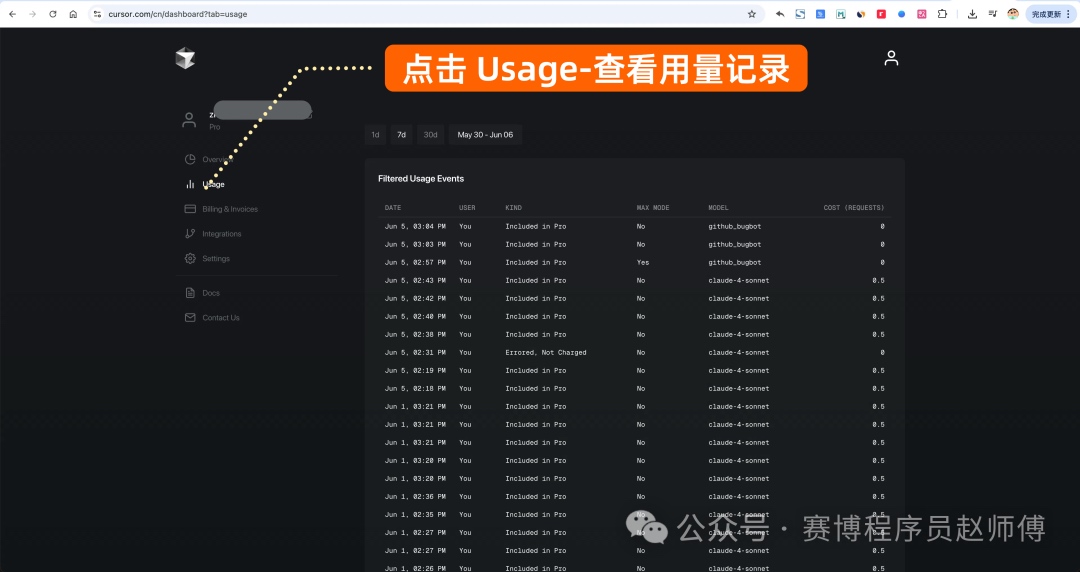This screenshot has width=1080, height=572.
Task: Click claude-4-sonnet in the 02:43 PM row
Action: (x=739, y=280)
